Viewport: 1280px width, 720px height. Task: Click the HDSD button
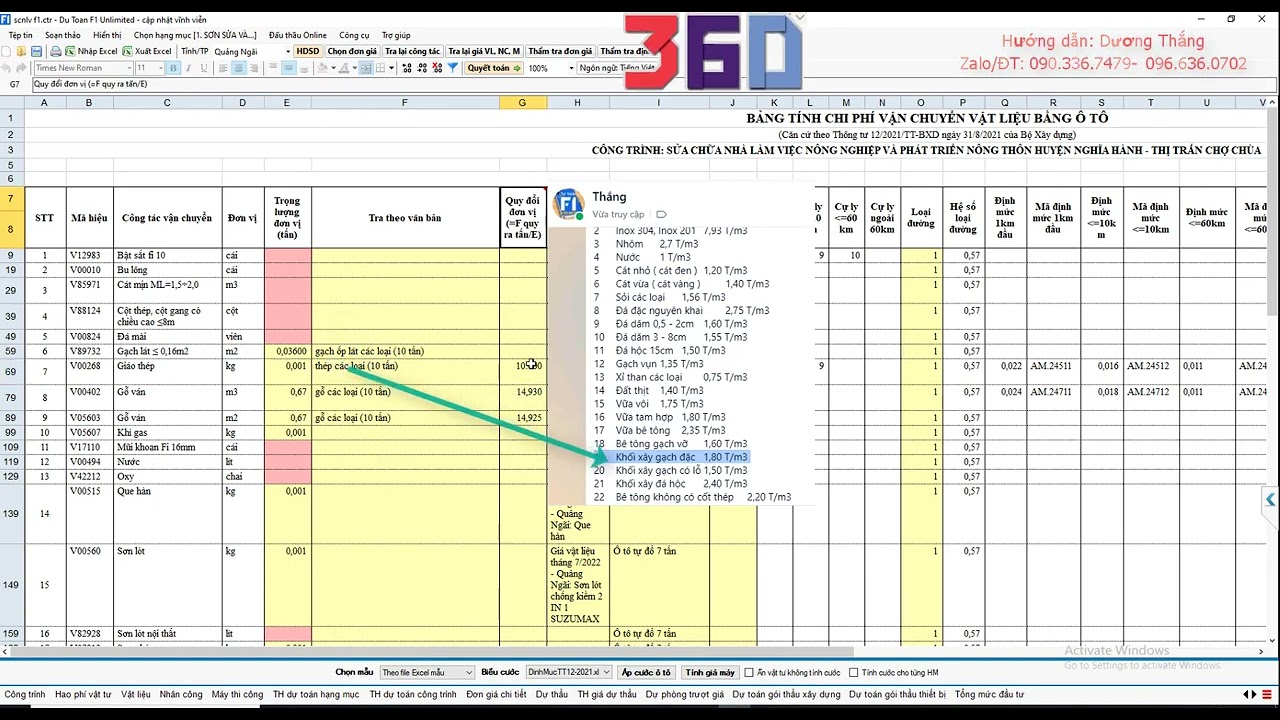[309, 51]
